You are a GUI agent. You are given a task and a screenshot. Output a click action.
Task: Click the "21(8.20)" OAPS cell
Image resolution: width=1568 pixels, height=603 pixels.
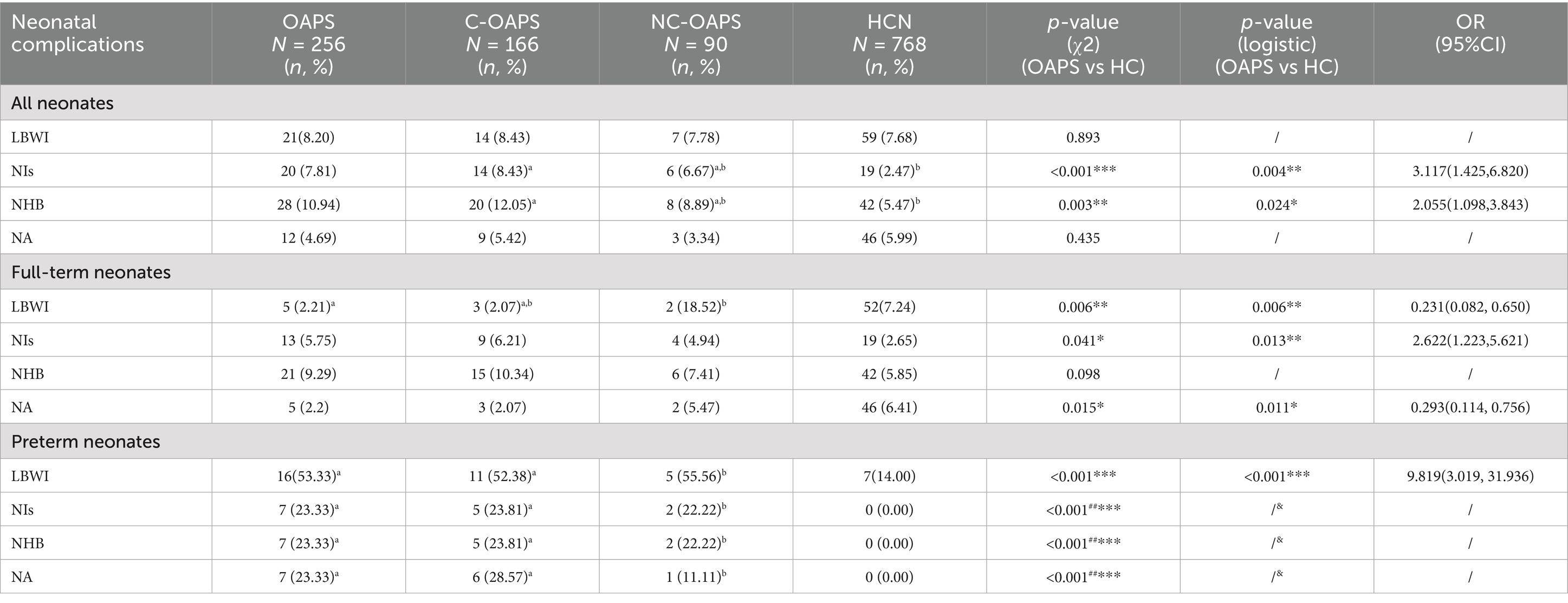(309, 138)
